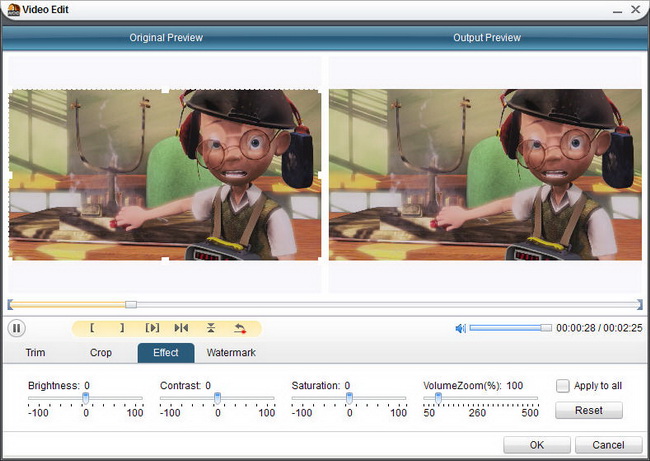This screenshot has height=461, width=650.
Task: Click the top crop handle on original preview
Action: pyautogui.click(x=165, y=90)
